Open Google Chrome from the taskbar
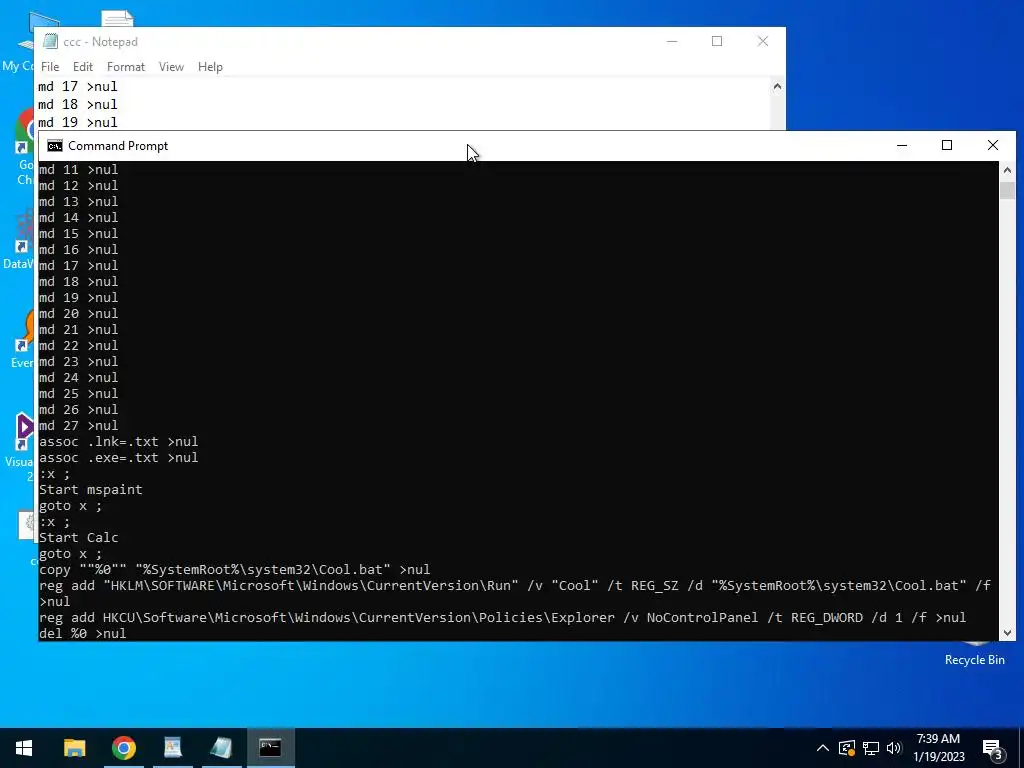 (123, 748)
